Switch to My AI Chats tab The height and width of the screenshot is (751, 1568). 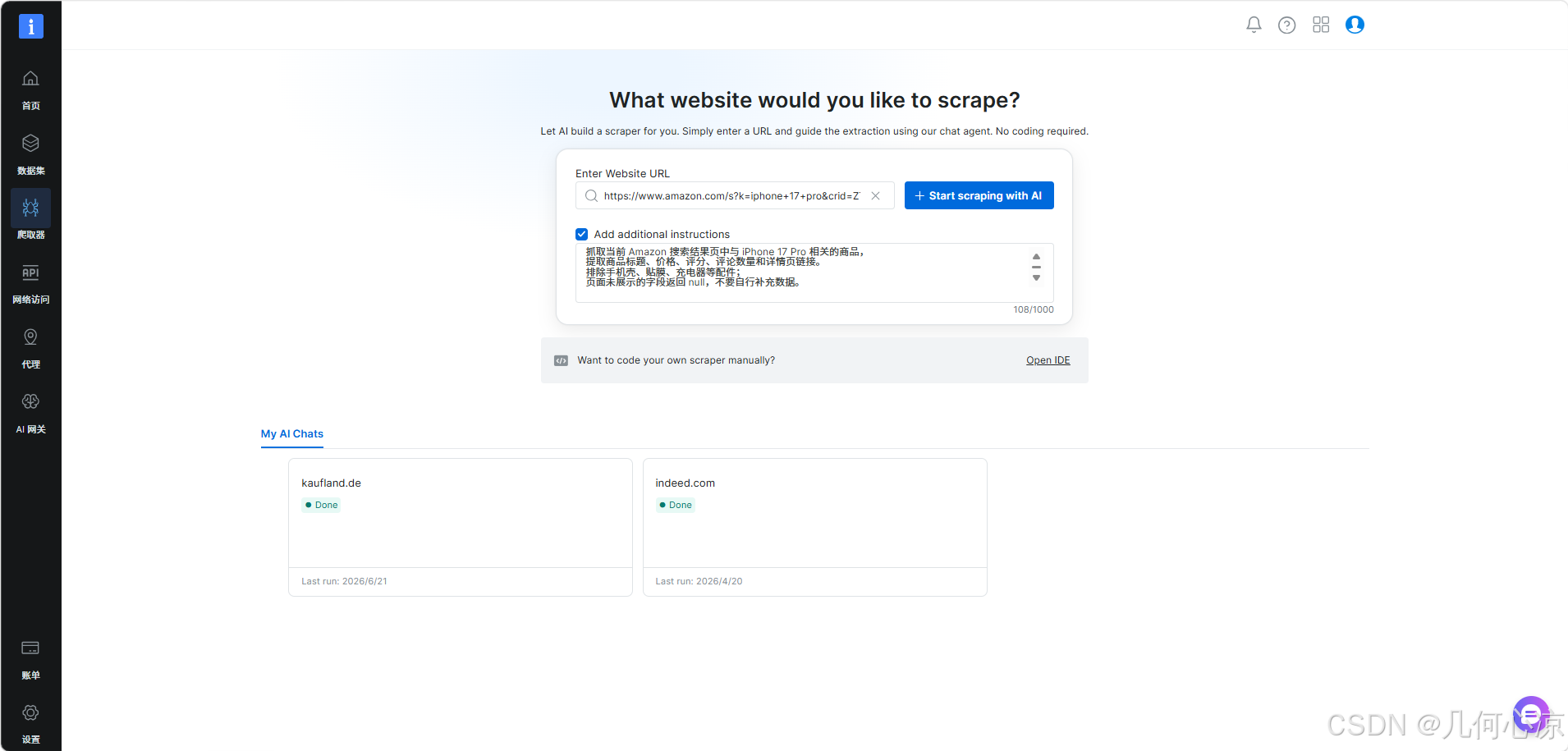click(x=292, y=433)
